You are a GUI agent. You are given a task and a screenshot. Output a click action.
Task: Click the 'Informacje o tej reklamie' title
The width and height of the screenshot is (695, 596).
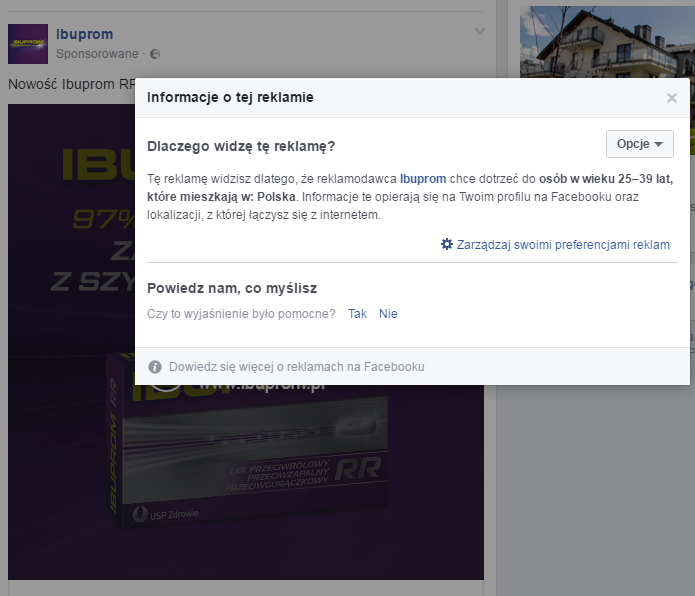[230, 97]
